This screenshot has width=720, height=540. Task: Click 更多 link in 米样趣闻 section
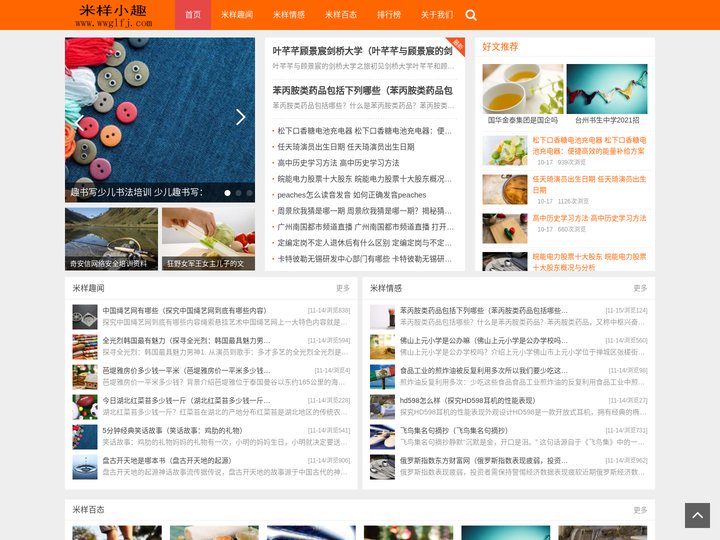click(x=343, y=288)
